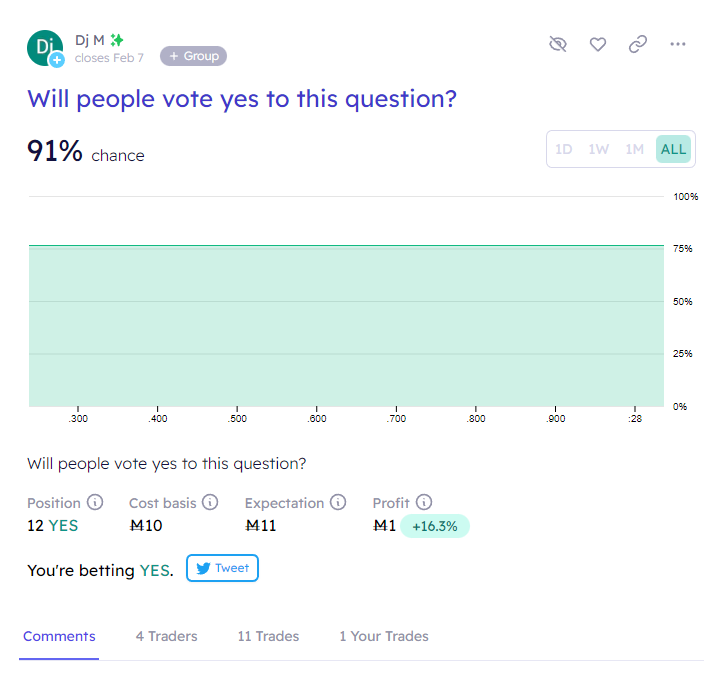The width and height of the screenshot is (726, 674).
Task: Click the market title link
Action: [x=242, y=99]
